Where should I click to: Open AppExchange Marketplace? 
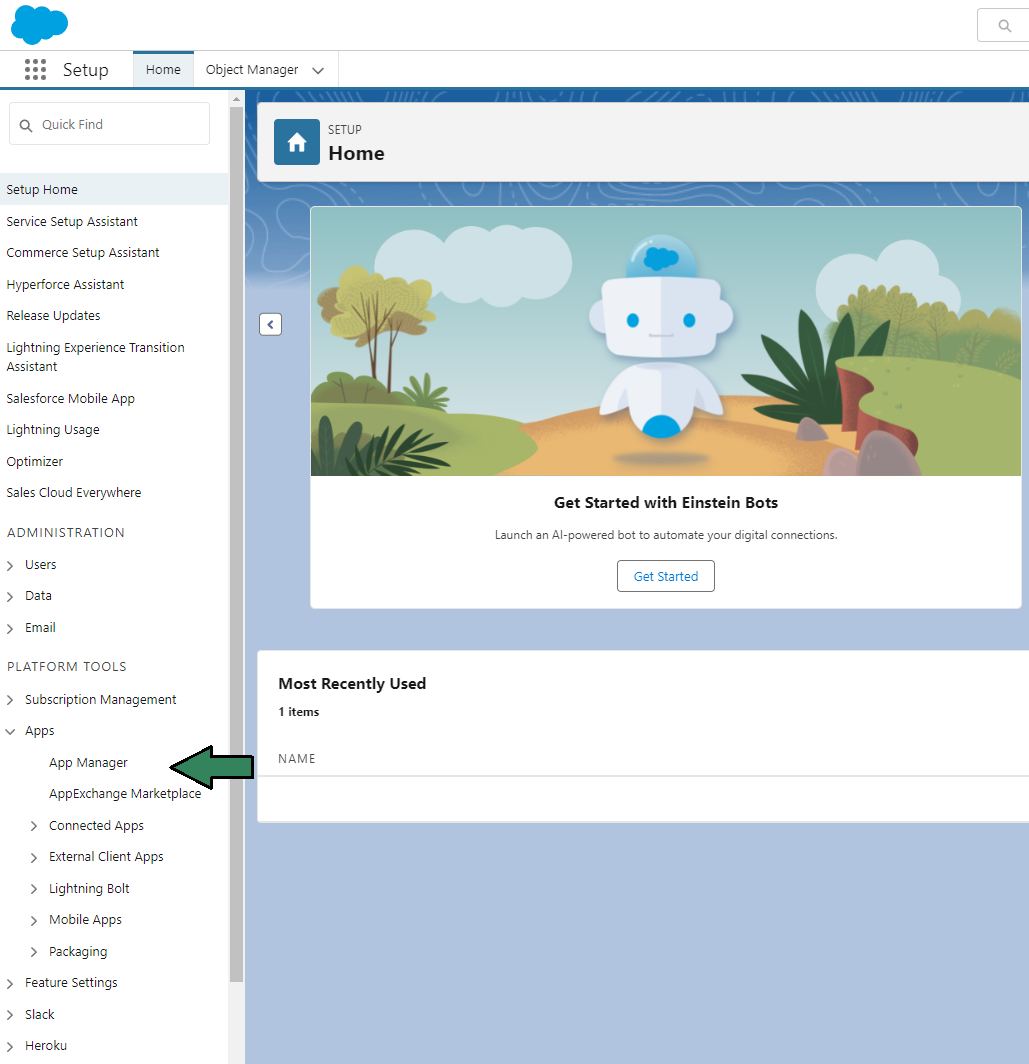125,793
